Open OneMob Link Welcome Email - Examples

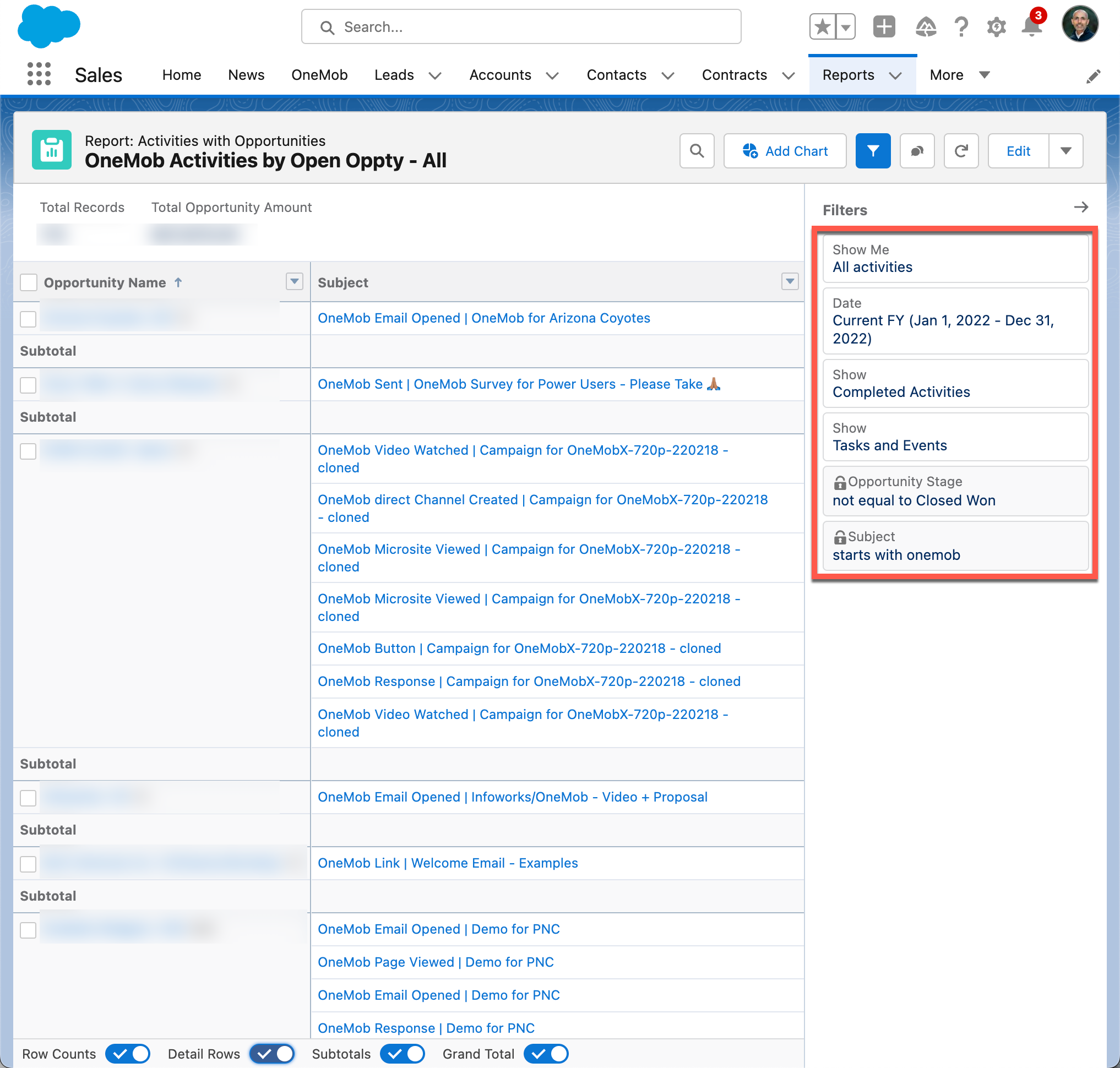pos(448,863)
